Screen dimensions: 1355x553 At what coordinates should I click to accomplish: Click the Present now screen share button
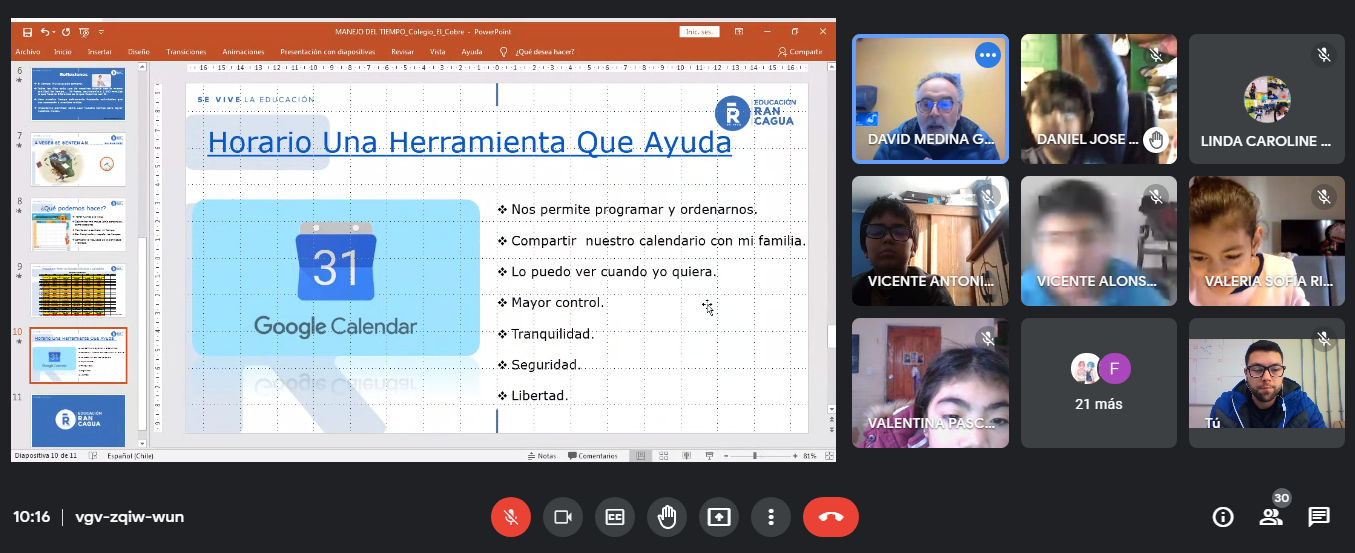[718, 517]
